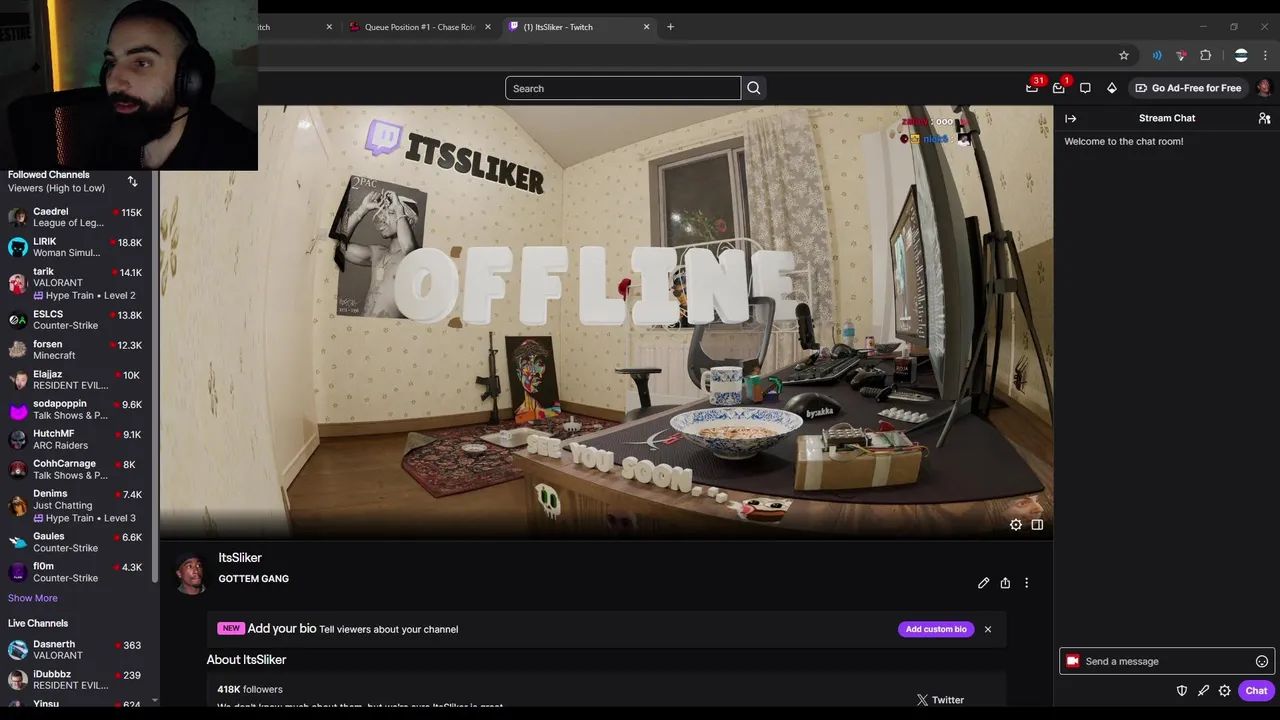Click the Send a message field
This screenshot has width=1280, height=720.
[x=1167, y=661]
